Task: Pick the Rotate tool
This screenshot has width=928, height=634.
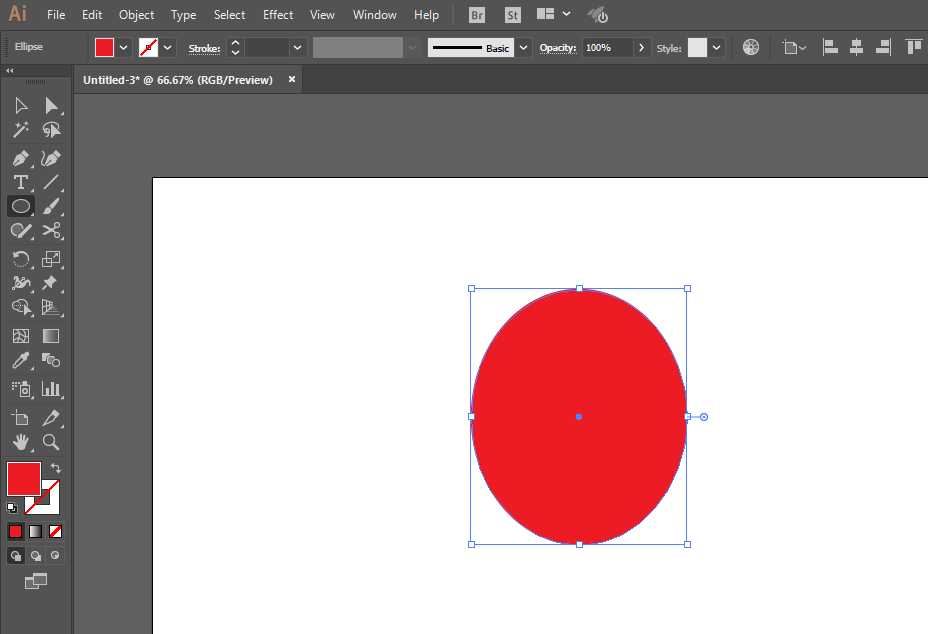Action: tap(20, 258)
